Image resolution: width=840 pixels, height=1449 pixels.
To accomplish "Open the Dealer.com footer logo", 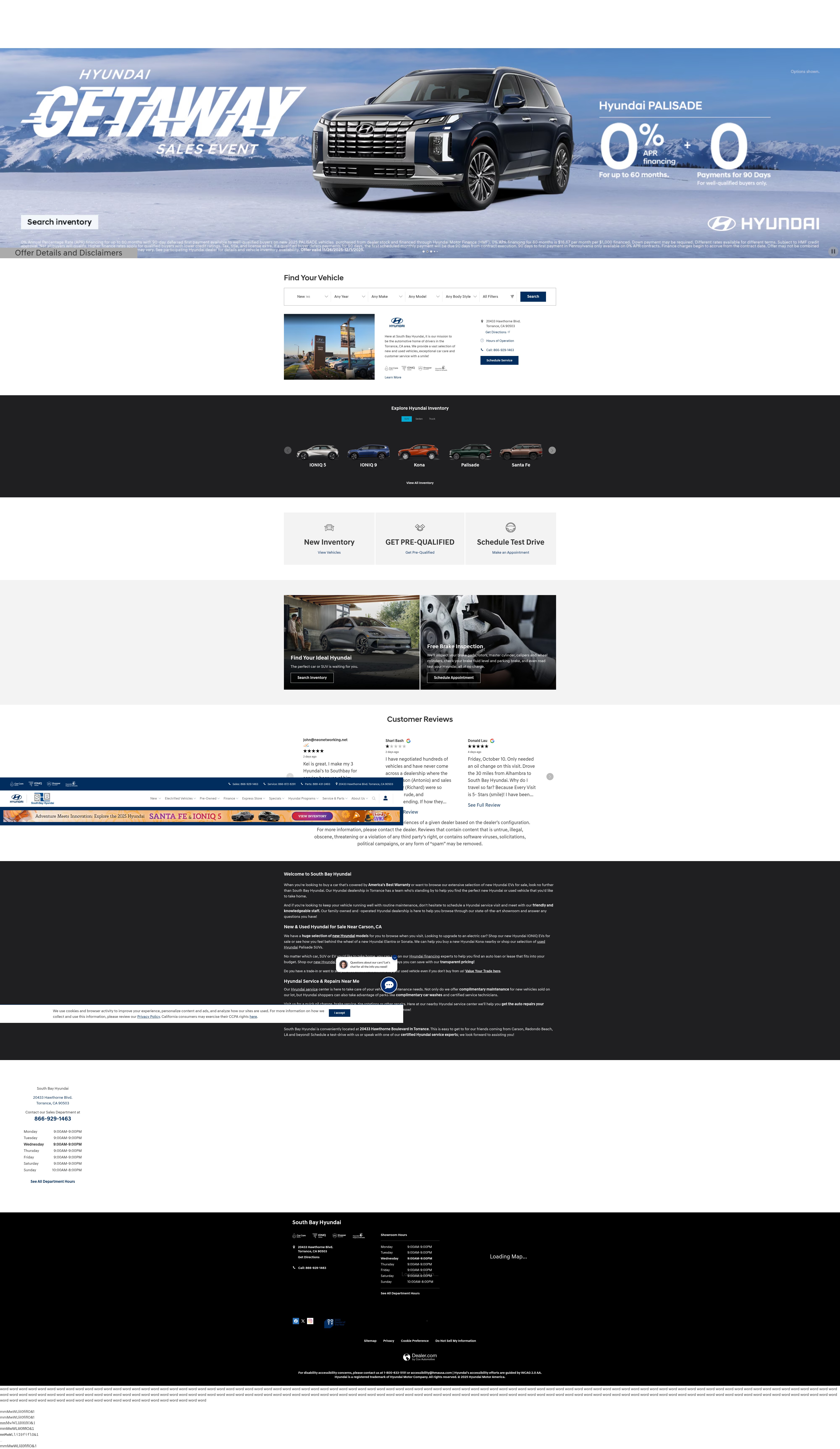I will tap(420, 1357).
